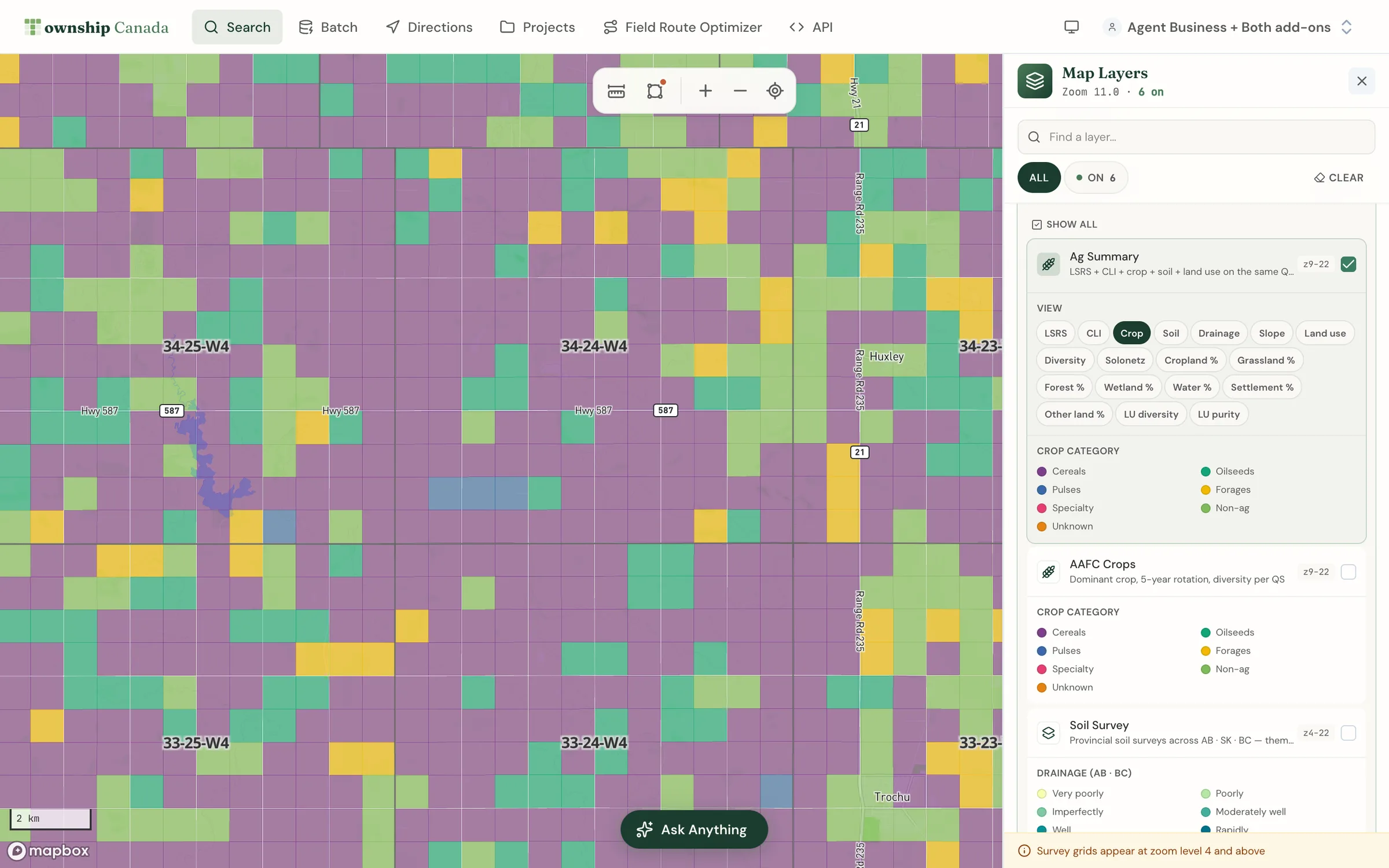Viewport: 1389px width, 868px height.
Task: Click the Ask Anything button
Action: coord(694,829)
